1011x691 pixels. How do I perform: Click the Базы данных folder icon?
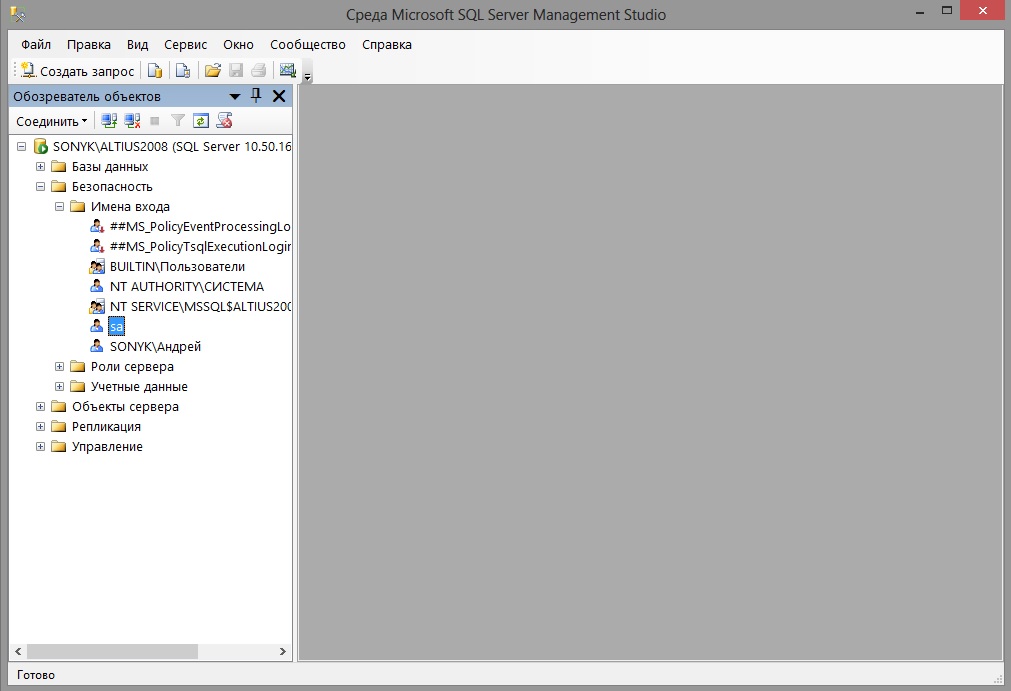pos(59,166)
